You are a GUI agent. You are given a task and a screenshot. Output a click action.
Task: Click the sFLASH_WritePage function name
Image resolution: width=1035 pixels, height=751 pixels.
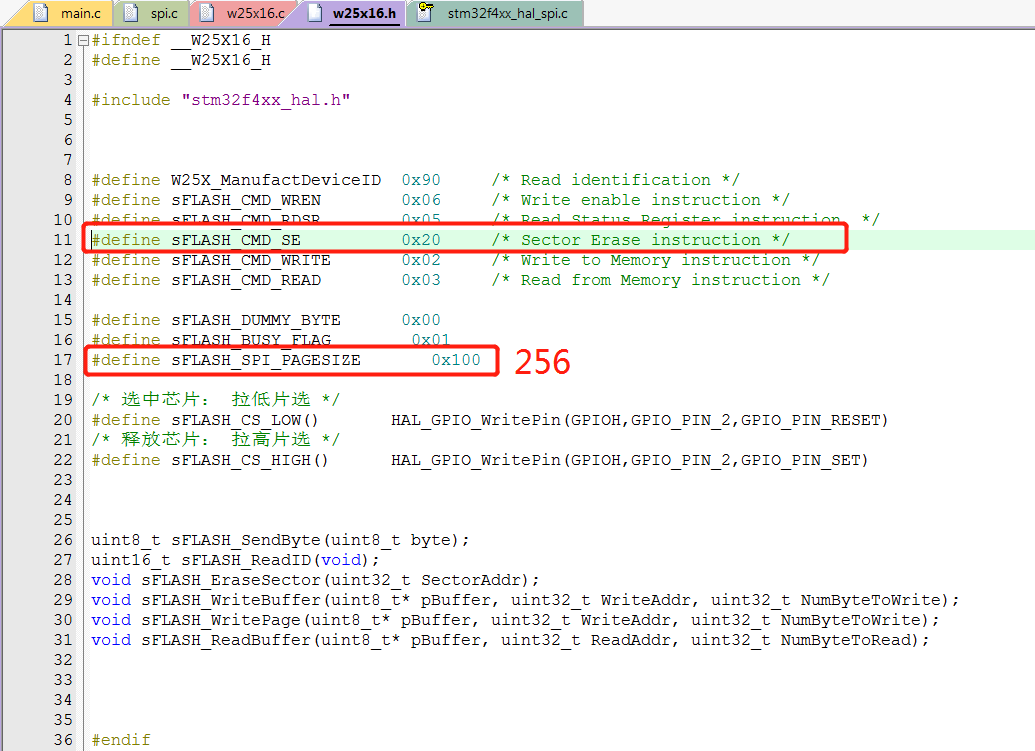click(x=221, y=620)
